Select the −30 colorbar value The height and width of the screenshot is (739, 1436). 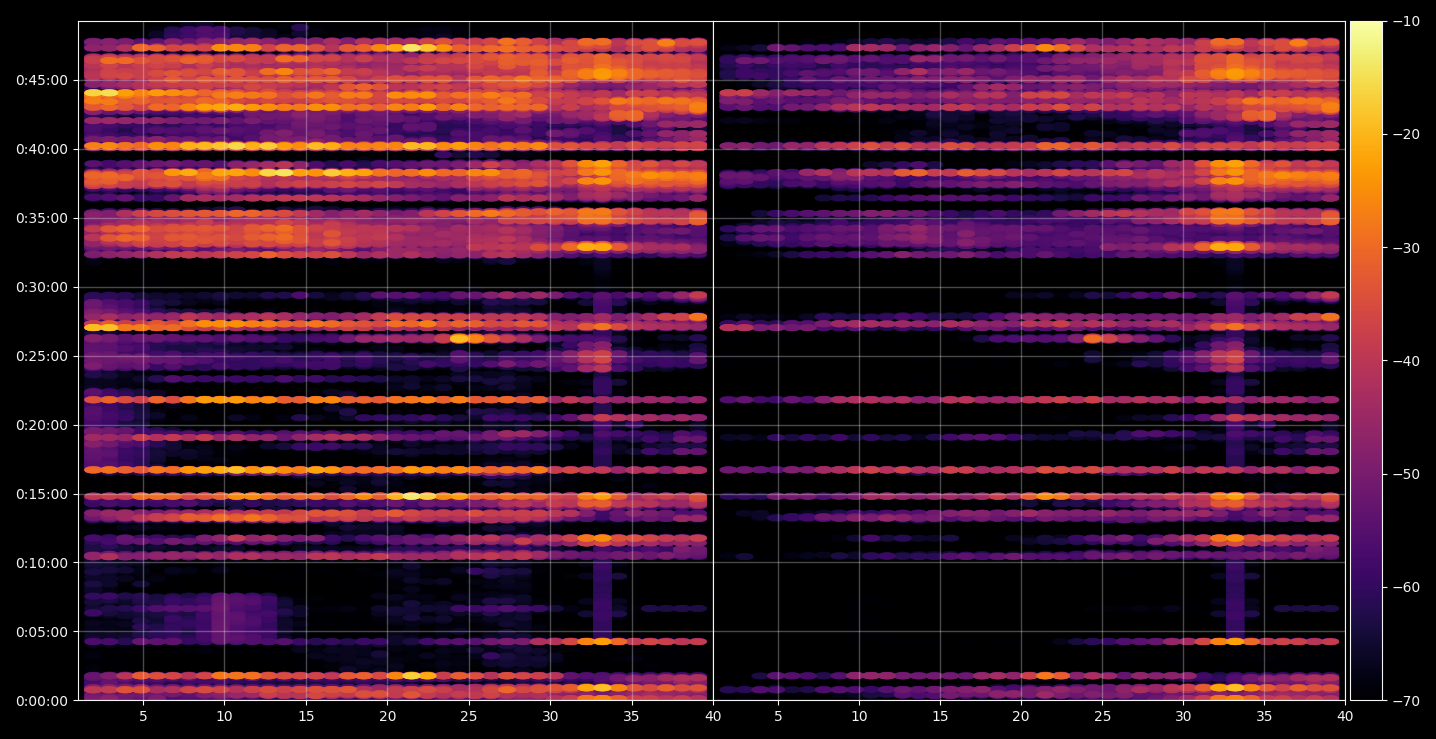click(x=1405, y=248)
